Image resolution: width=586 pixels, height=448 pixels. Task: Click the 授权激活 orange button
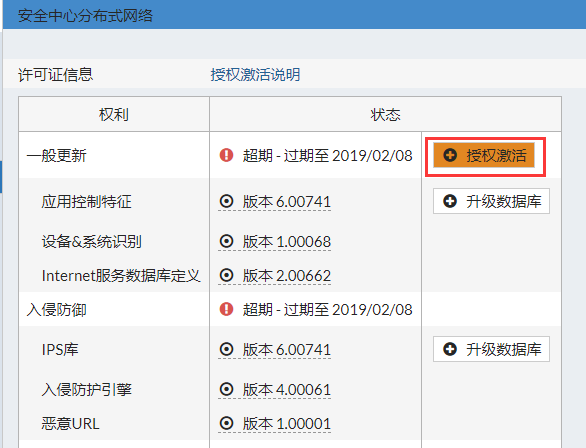click(484, 155)
